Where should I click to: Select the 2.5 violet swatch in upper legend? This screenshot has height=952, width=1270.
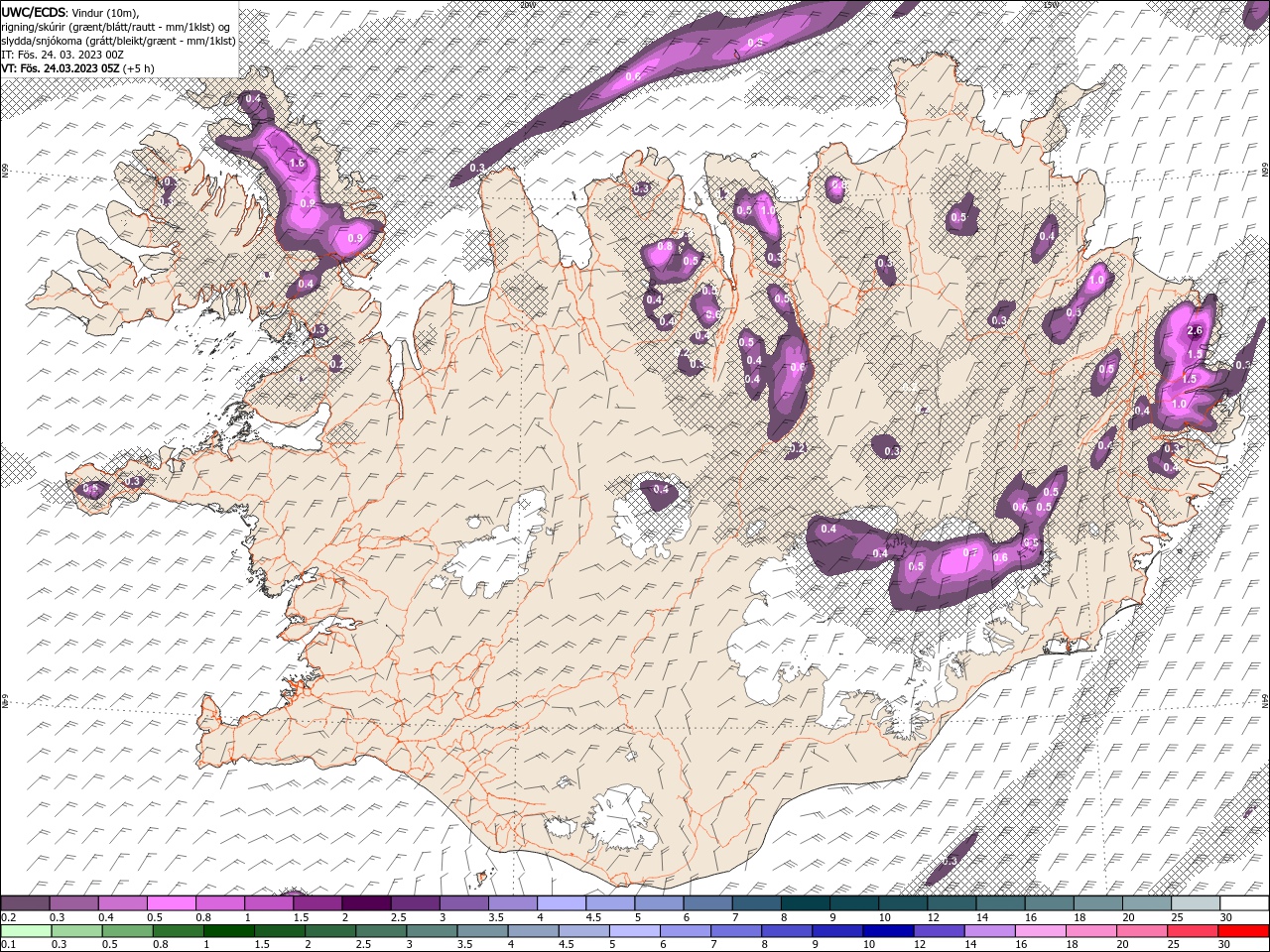[415, 903]
